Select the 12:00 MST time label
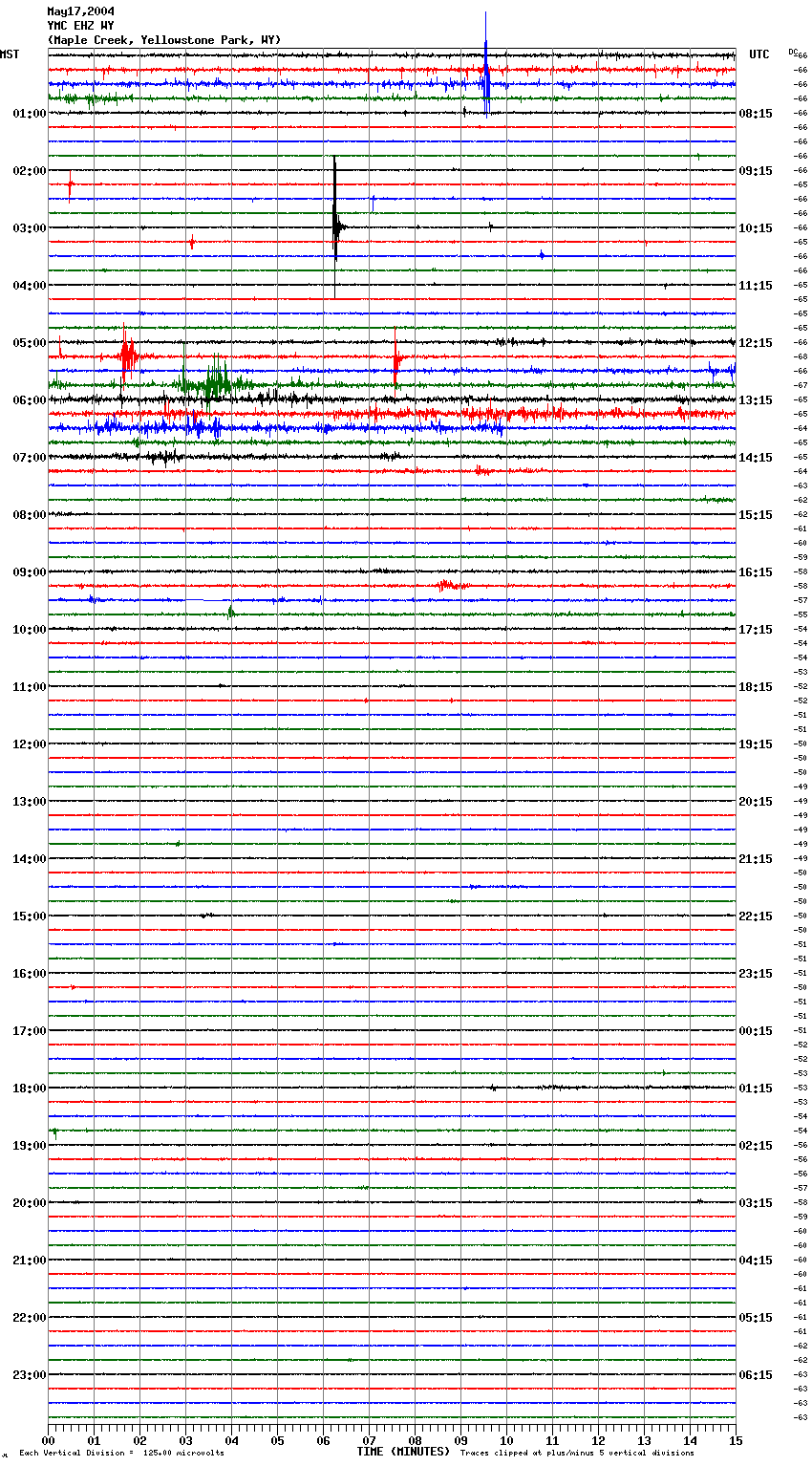Image resolution: width=812 pixels, height=1466 pixels. coord(30,744)
